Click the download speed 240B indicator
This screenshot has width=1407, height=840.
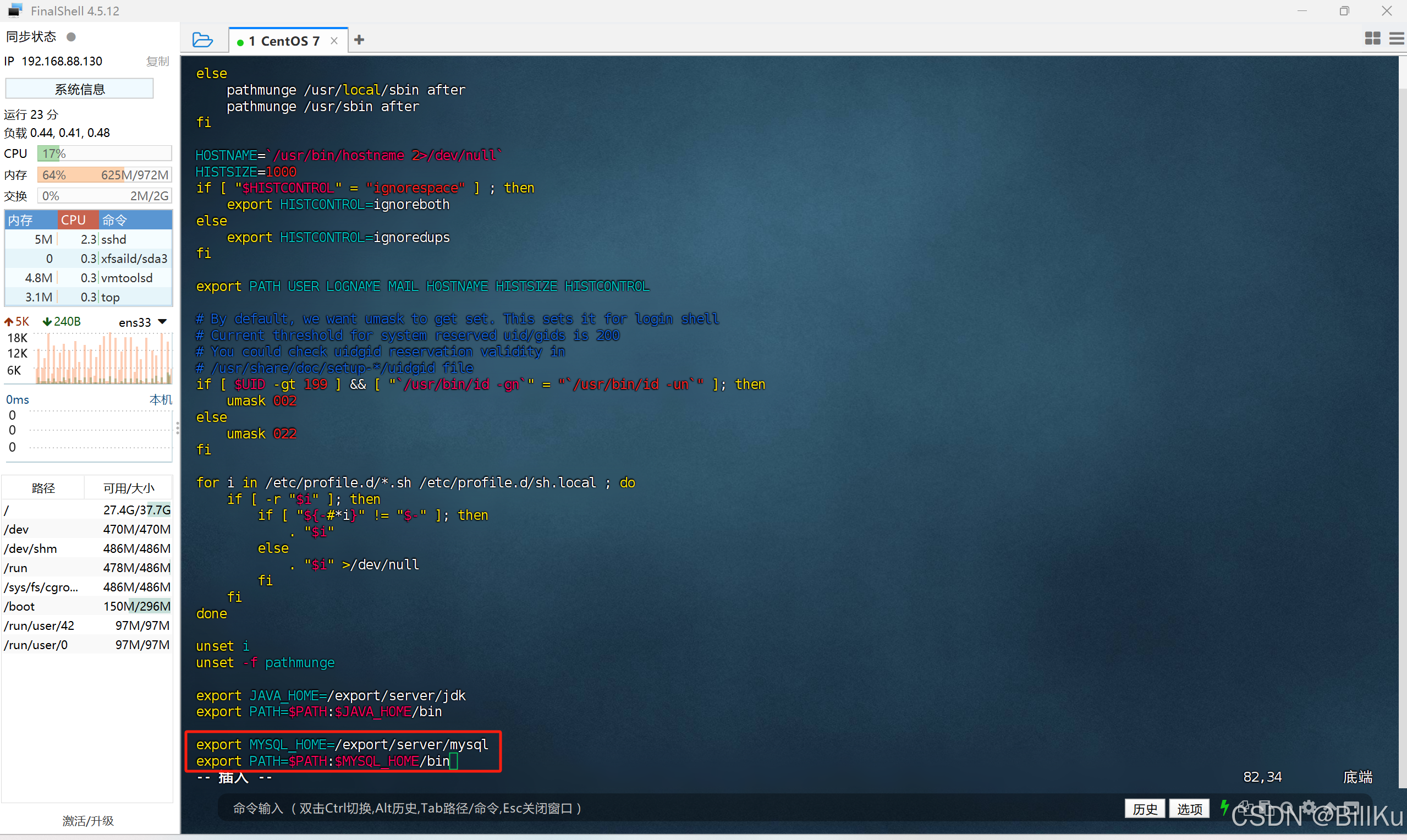62,321
